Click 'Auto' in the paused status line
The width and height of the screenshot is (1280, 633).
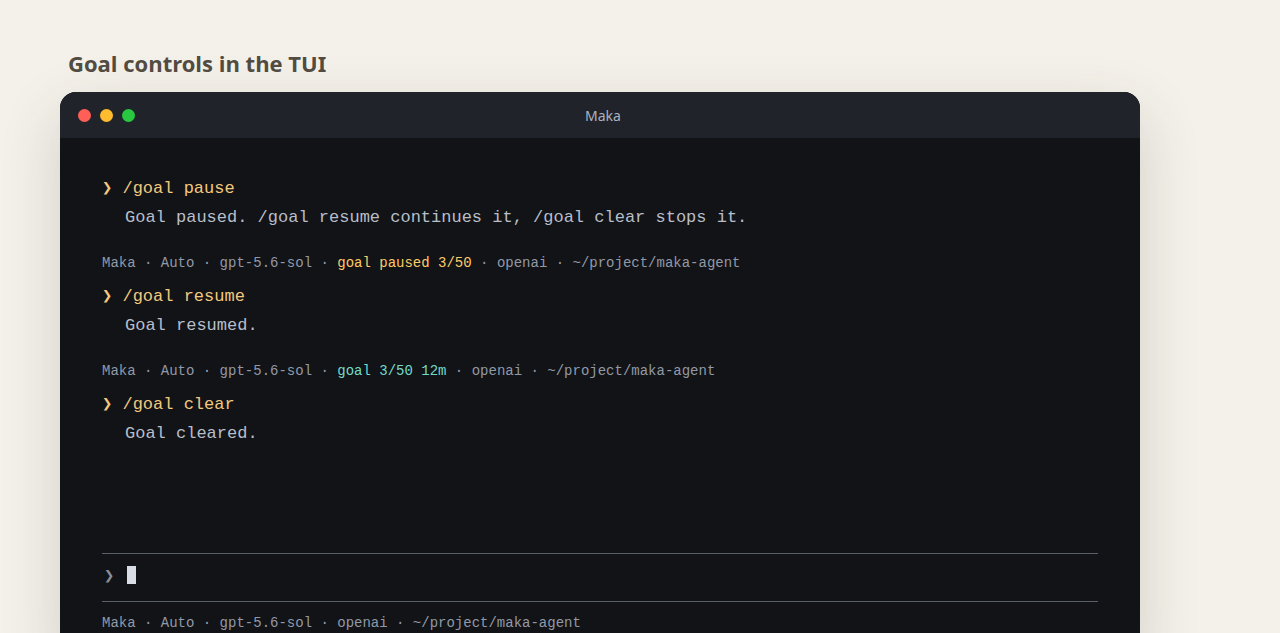178,263
